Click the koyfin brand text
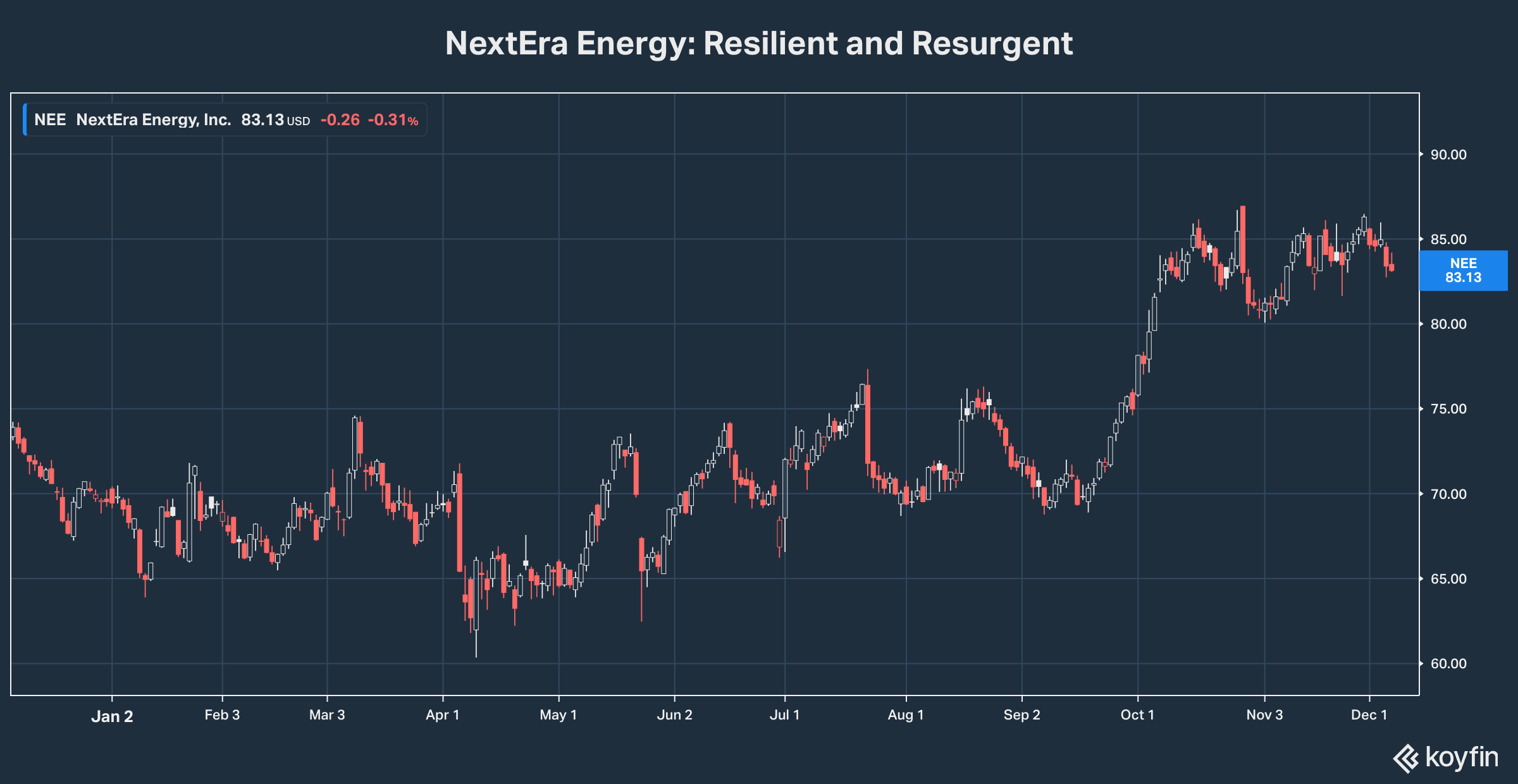1518x784 pixels. (1462, 757)
